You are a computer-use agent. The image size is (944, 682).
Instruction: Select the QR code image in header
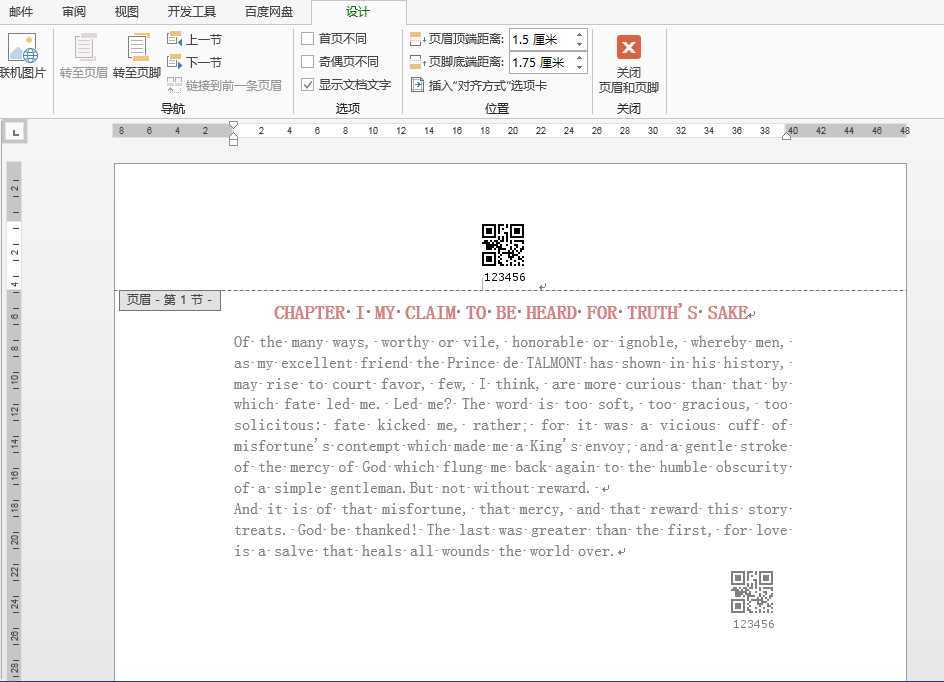click(503, 245)
